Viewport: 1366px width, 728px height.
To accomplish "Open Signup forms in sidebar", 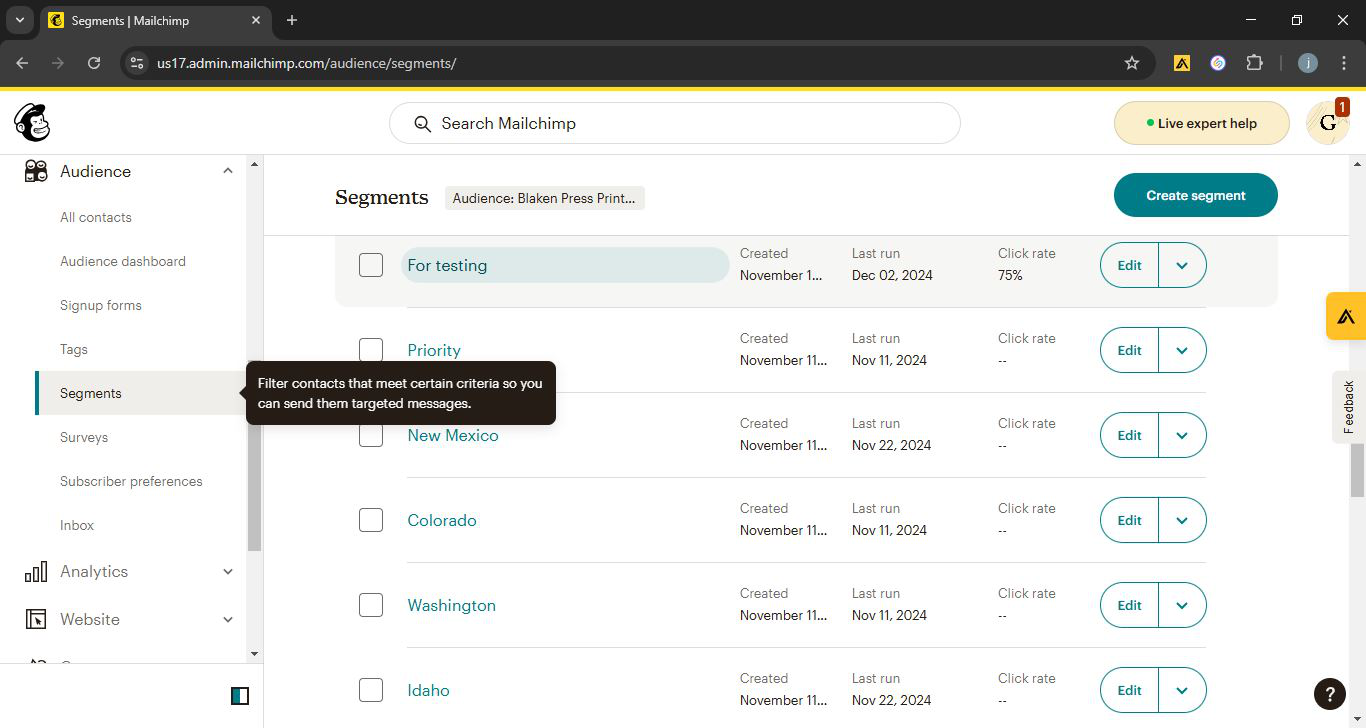I will click(x=101, y=305).
